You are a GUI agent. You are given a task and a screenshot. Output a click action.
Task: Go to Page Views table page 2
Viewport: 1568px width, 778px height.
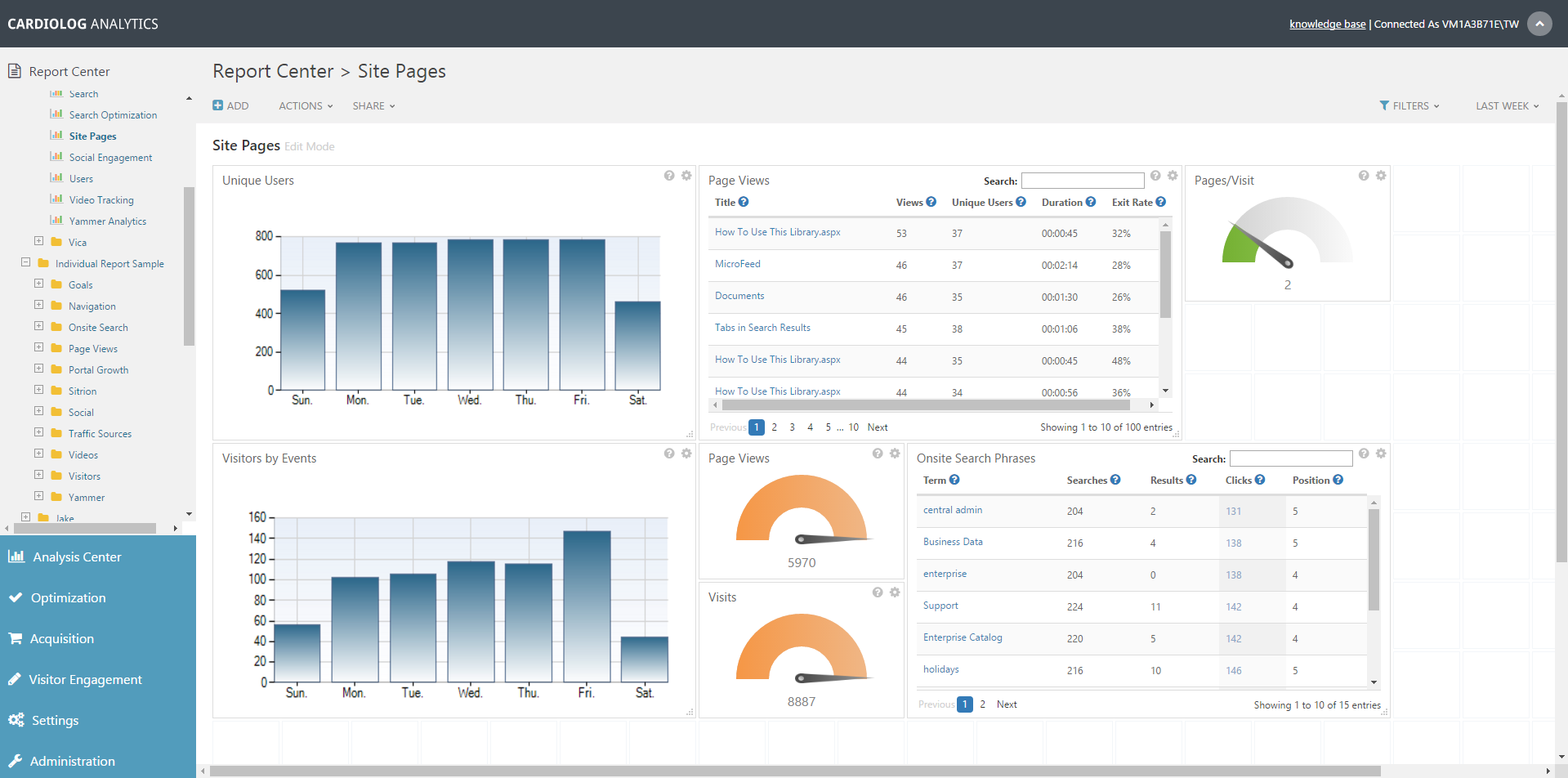coord(775,427)
